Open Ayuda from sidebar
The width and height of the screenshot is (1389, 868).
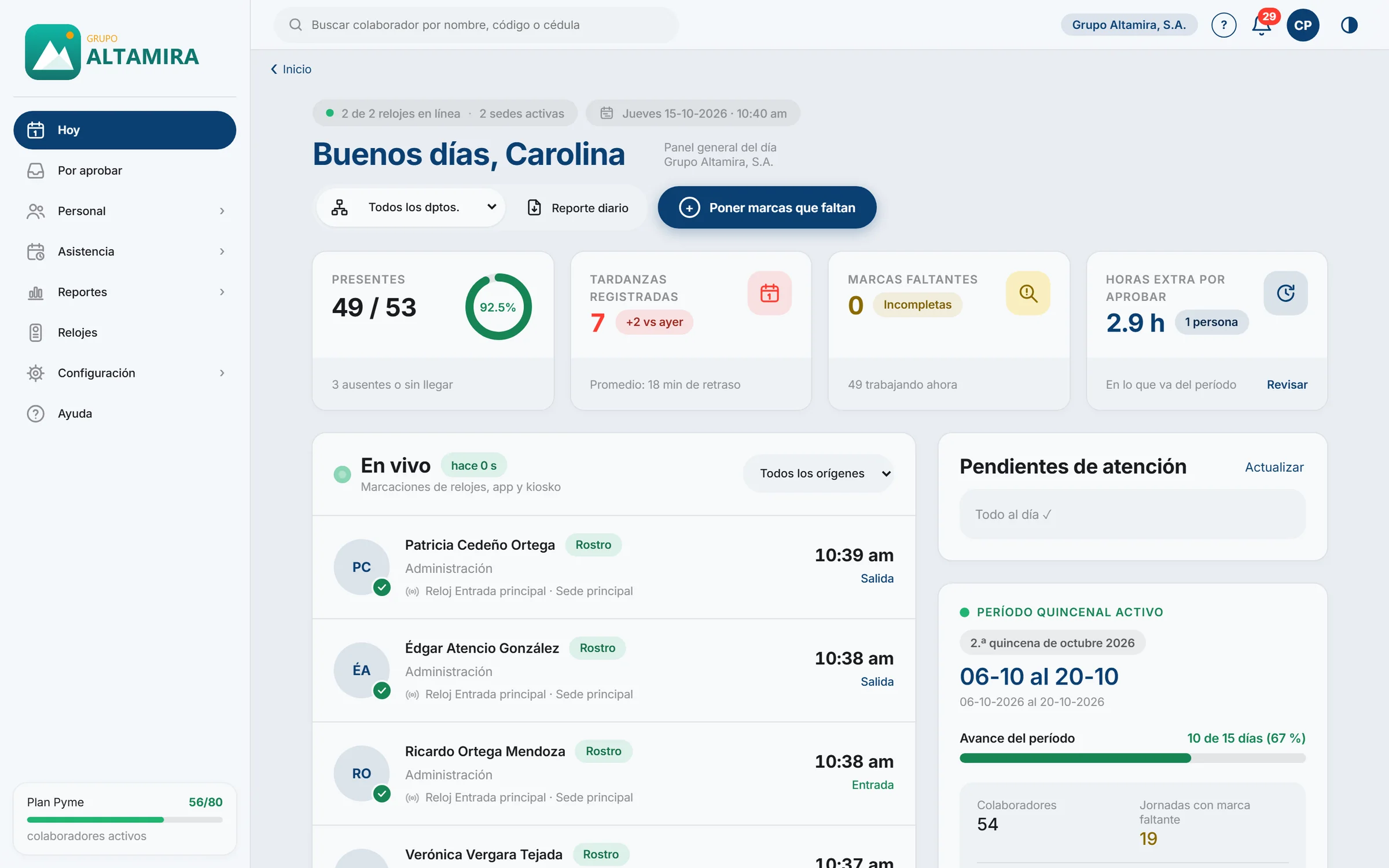[x=124, y=414]
